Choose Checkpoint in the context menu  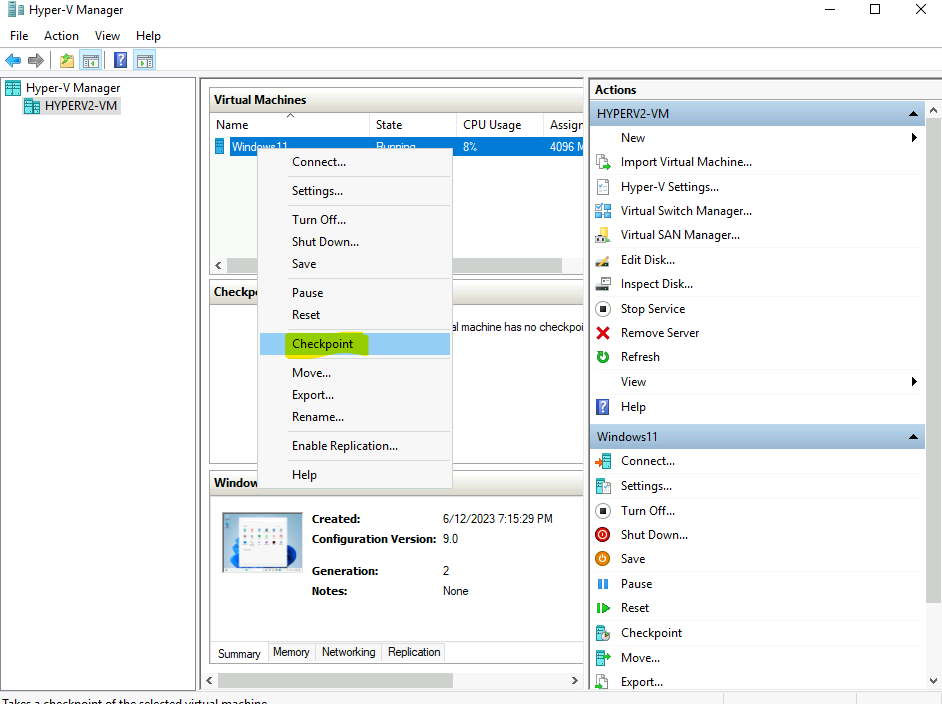[x=355, y=344]
